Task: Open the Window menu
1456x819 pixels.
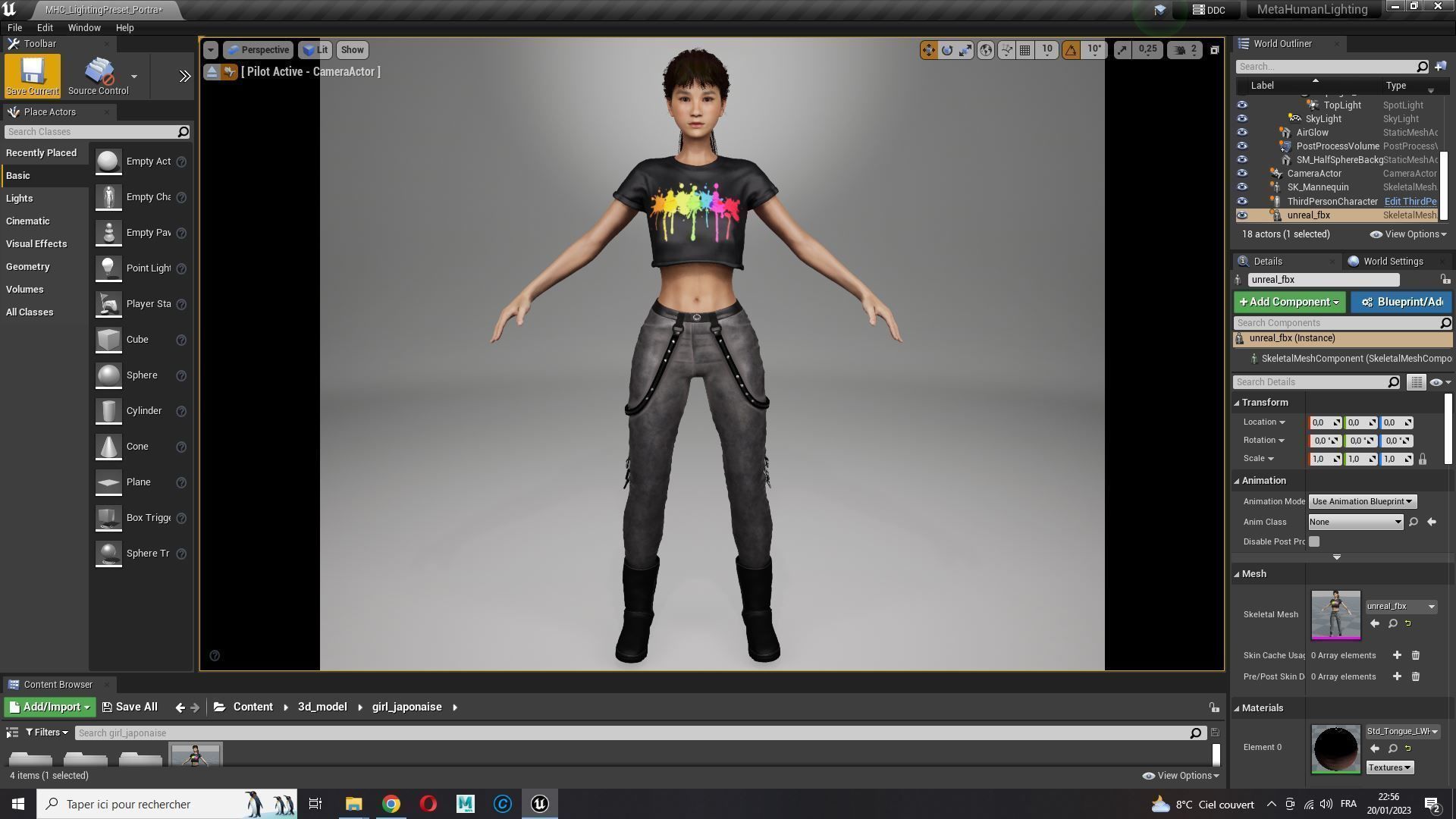Action: point(83,27)
